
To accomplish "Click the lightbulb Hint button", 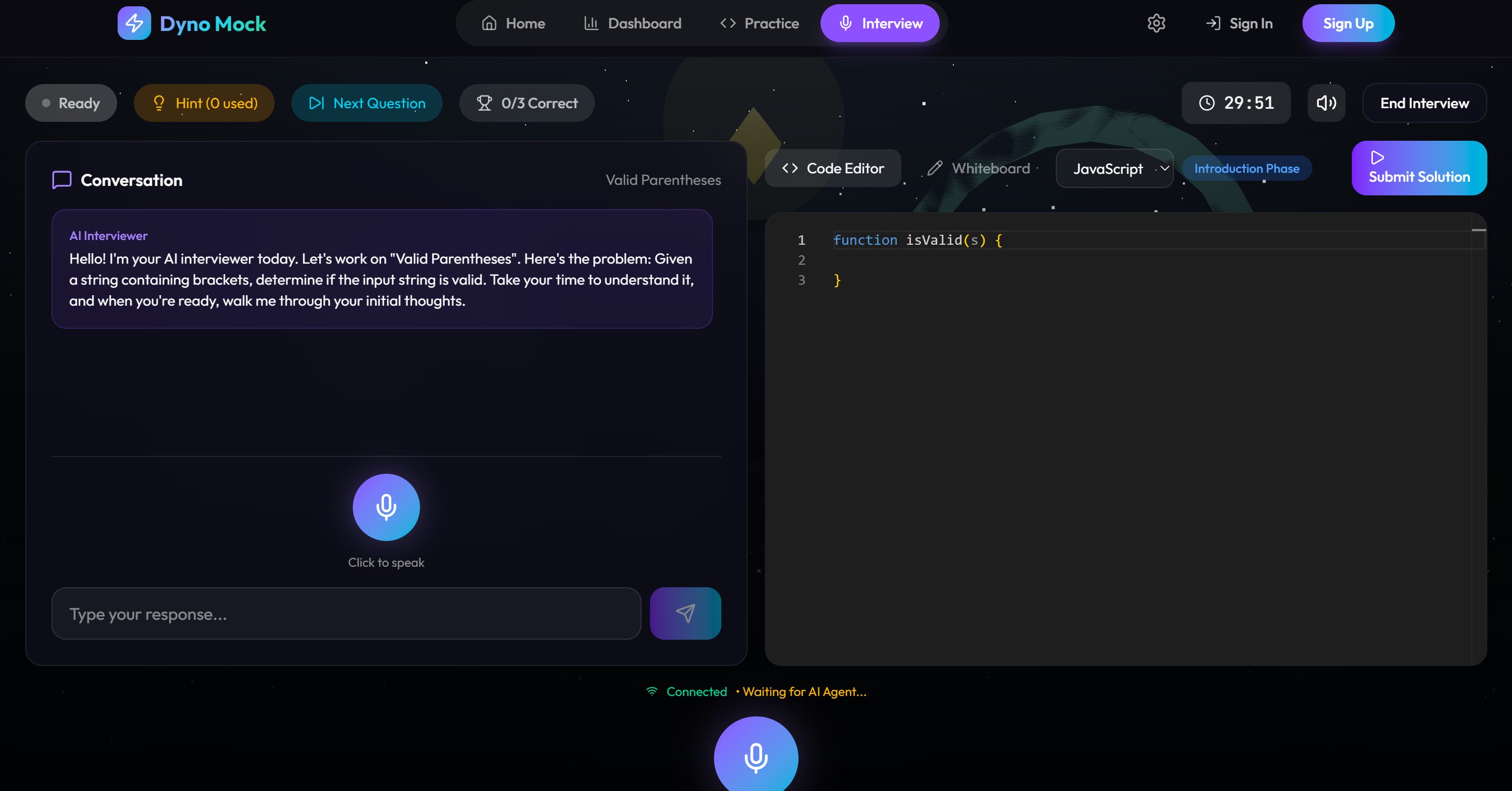I will point(204,103).
